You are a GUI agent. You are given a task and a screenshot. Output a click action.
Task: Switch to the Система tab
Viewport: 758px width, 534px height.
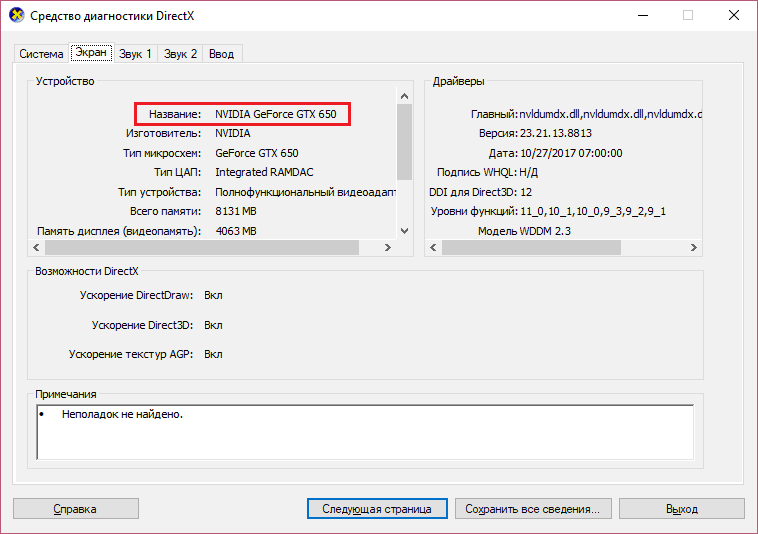click(x=41, y=54)
